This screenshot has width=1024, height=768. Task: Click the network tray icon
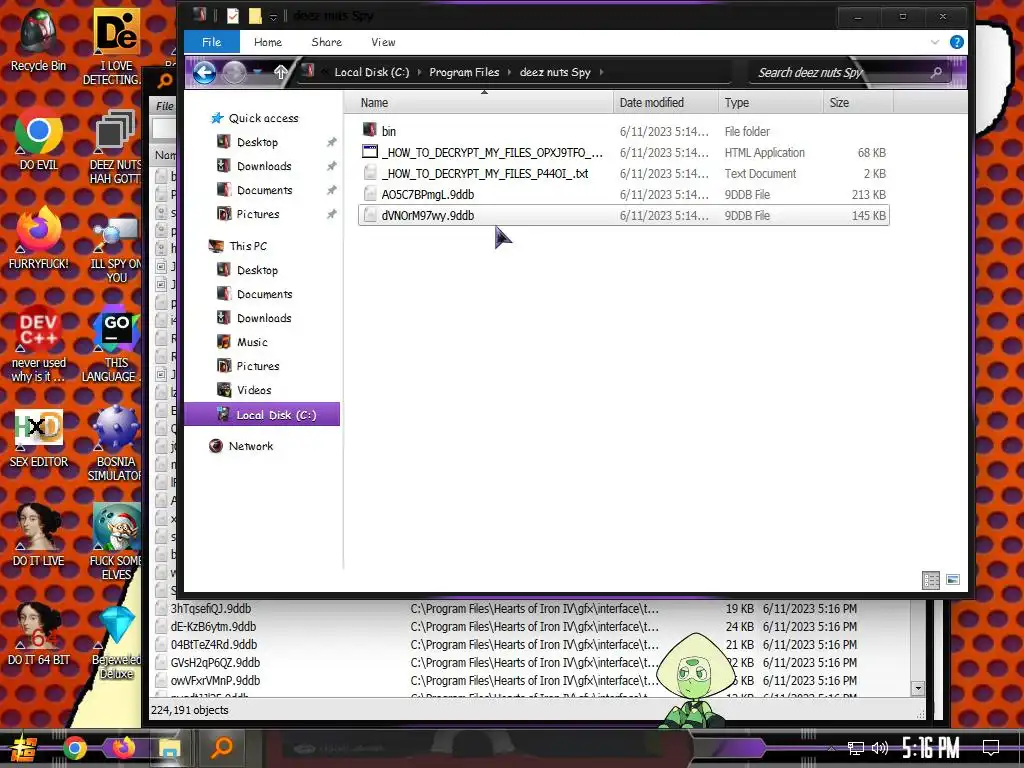coord(856,748)
